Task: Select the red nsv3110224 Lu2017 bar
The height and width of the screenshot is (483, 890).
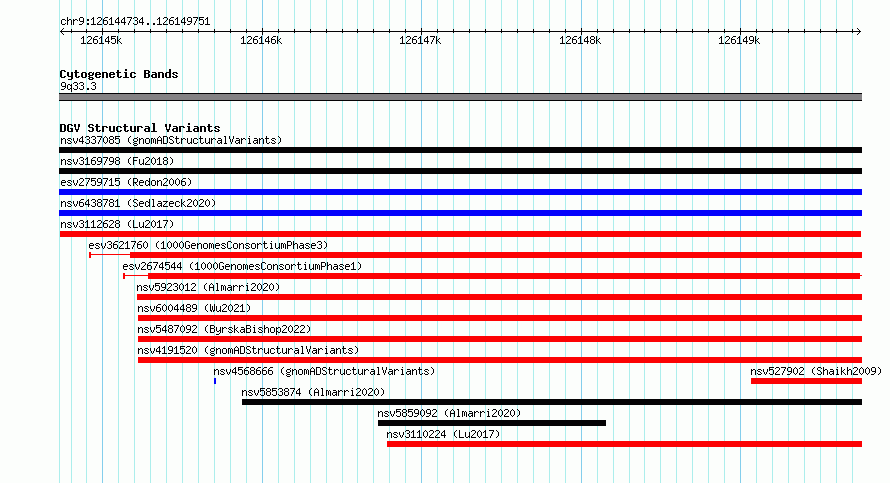Action: click(624, 444)
